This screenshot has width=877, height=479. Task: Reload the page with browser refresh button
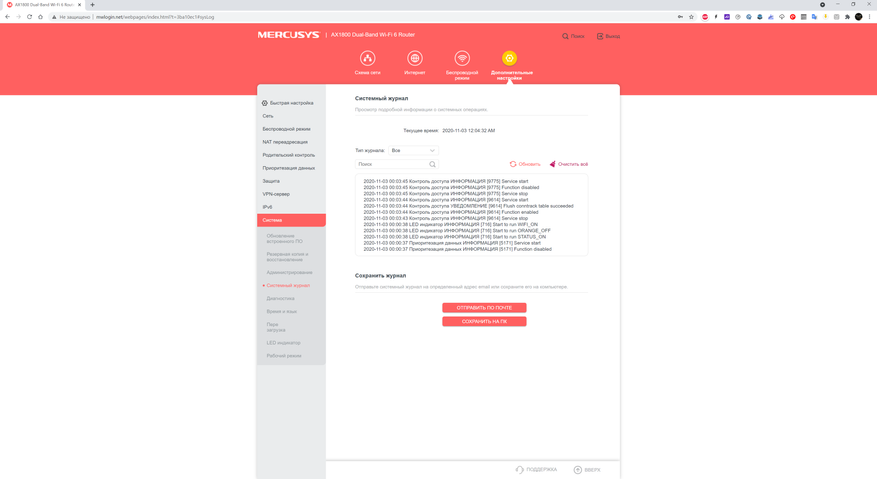30,17
